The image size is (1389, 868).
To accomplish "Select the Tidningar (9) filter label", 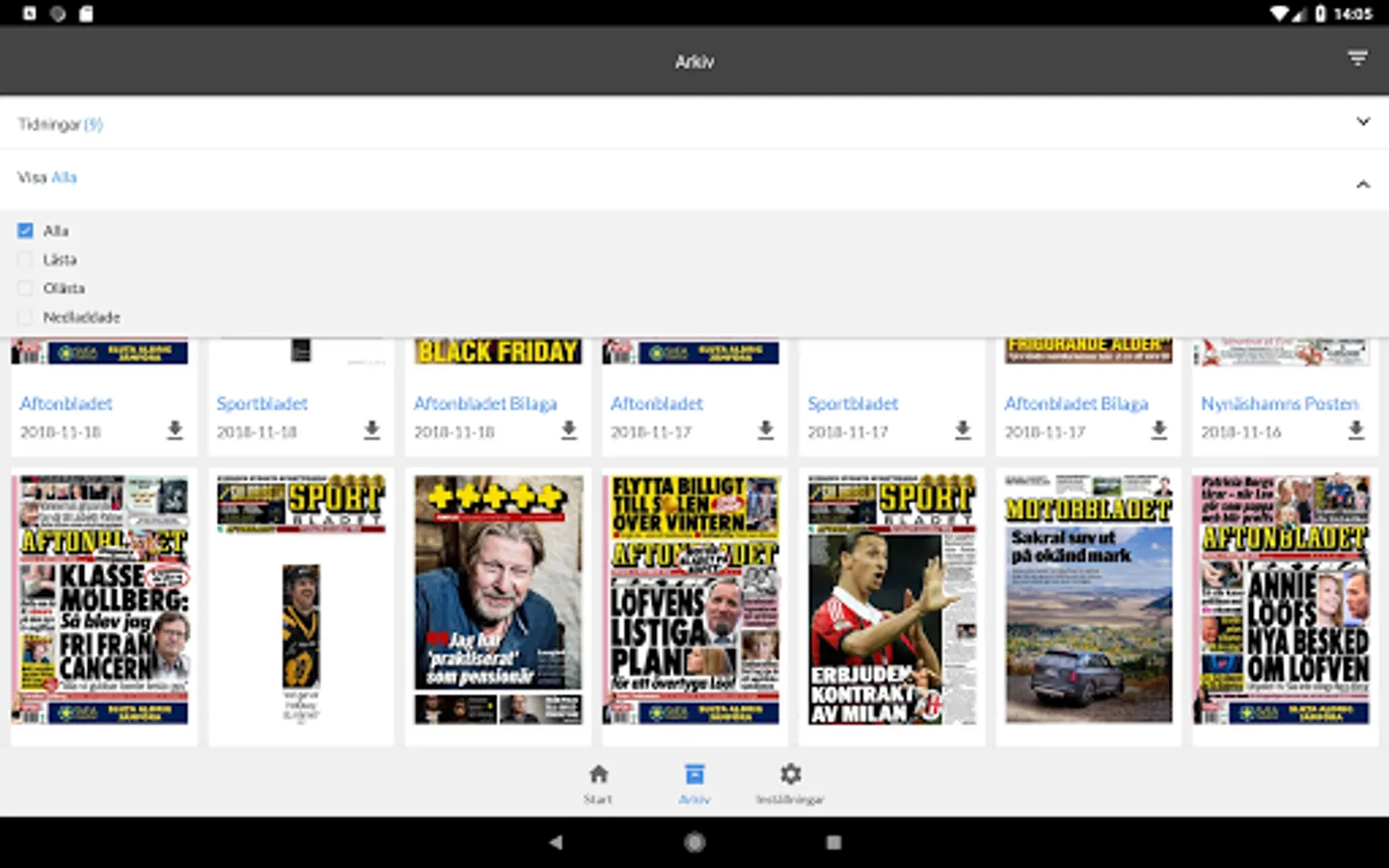I will click(60, 123).
